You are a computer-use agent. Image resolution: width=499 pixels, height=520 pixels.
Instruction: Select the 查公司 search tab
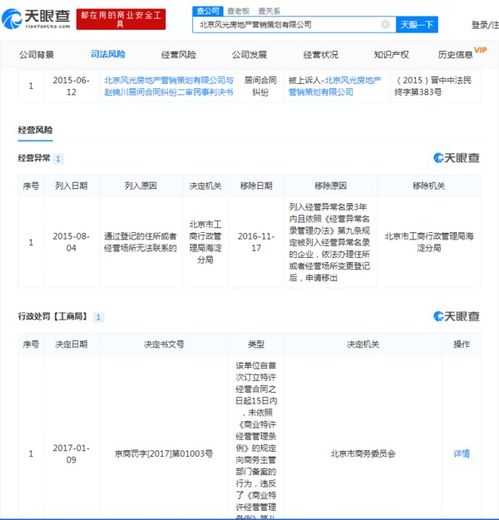click(208, 11)
